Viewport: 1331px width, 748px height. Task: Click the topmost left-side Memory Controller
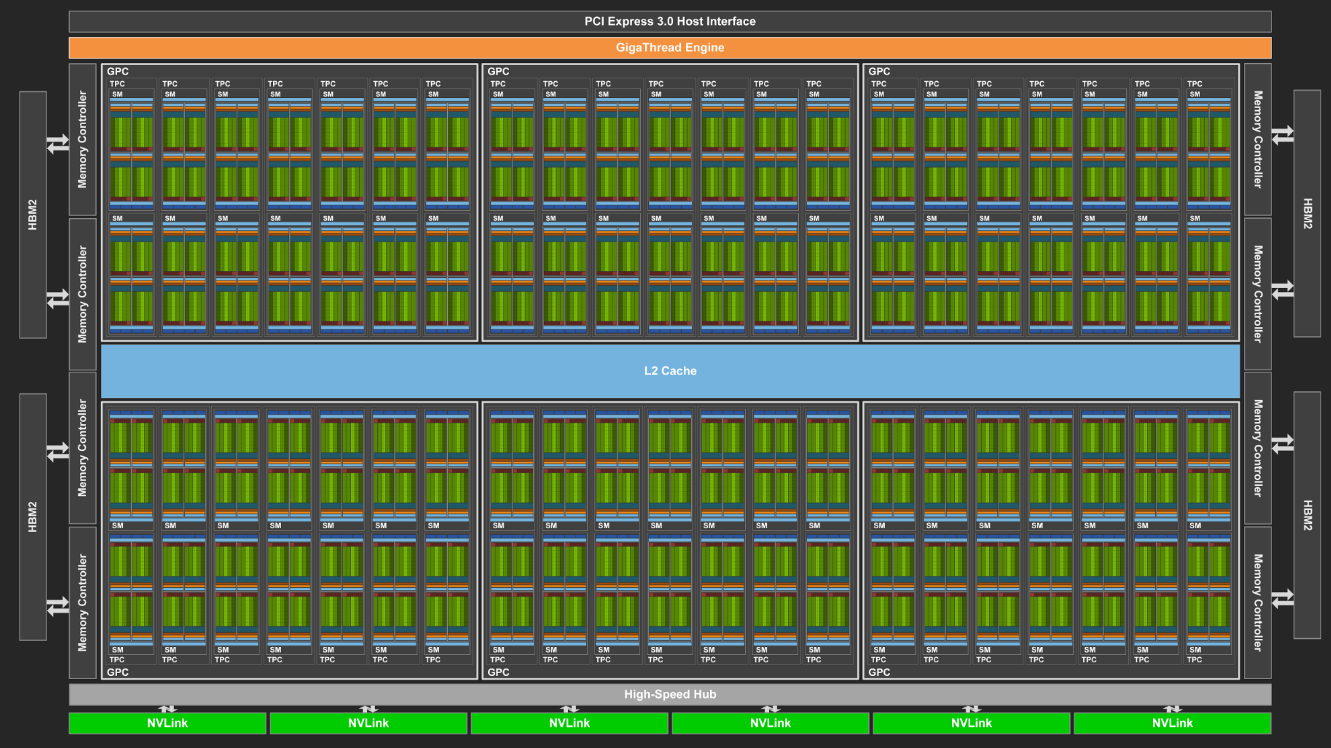[x=83, y=139]
